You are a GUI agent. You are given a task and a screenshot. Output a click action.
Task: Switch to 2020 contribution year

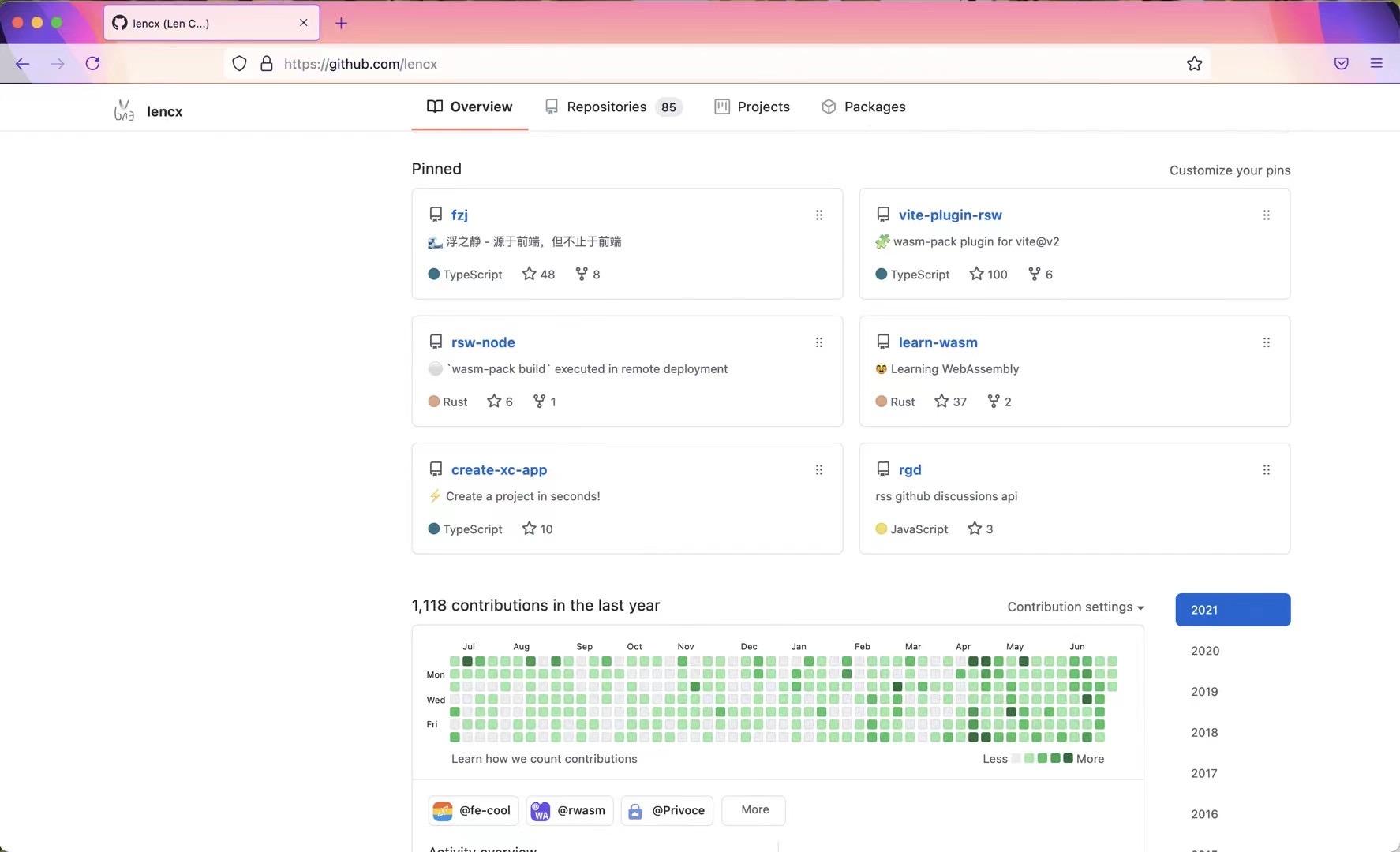pos(1204,651)
